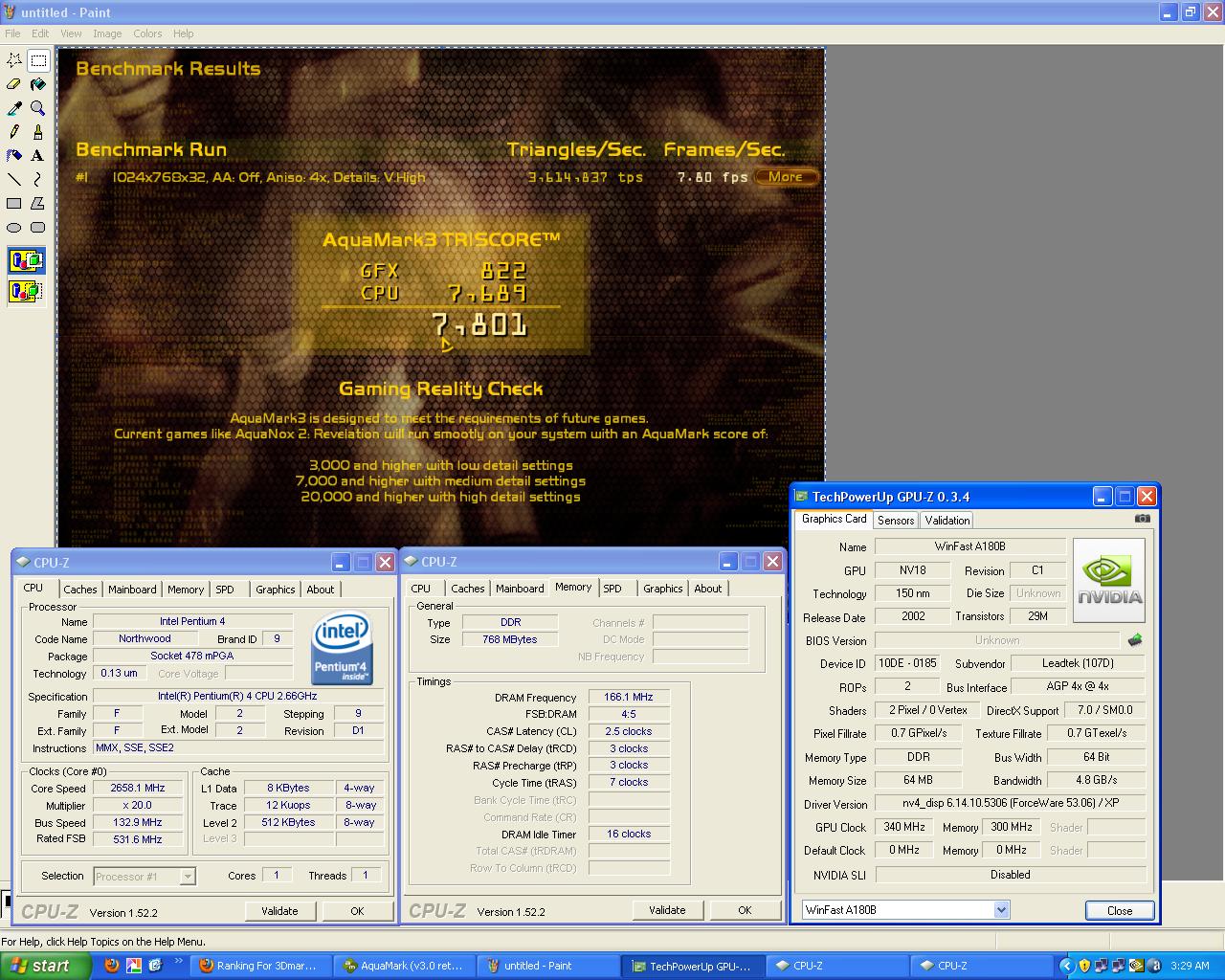The width and height of the screenshot is (1225, 980).
Task: Open the View menu in Paint
Action: [71, 33]
